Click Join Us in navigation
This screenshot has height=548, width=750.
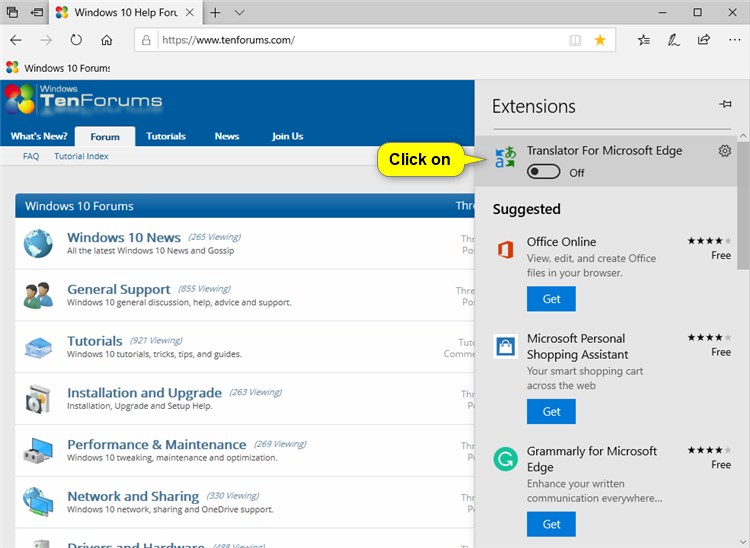click(287, 136)
